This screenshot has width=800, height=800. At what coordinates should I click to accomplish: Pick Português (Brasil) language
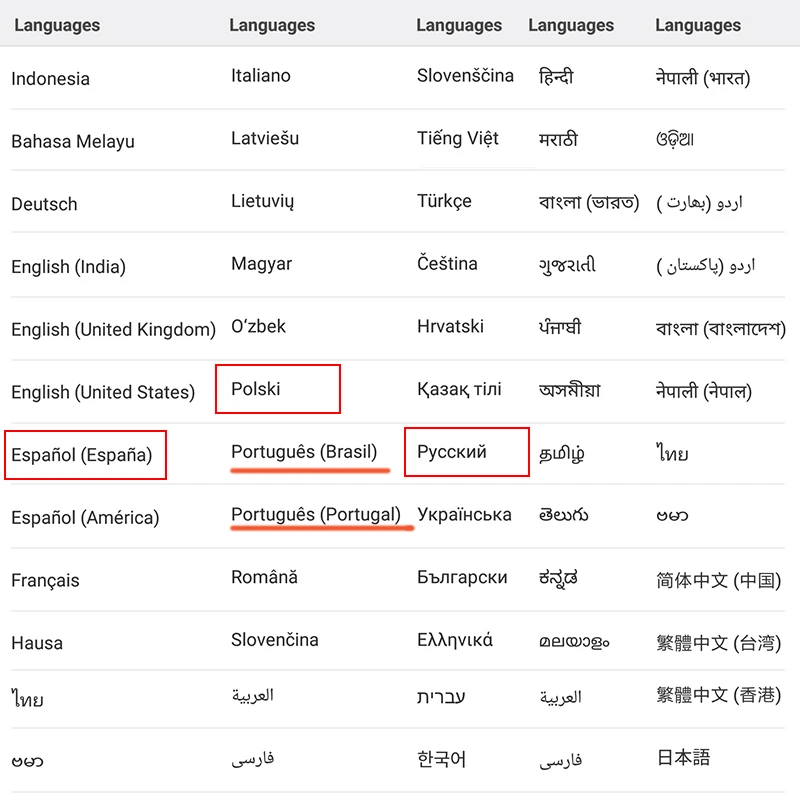(304, 452)
